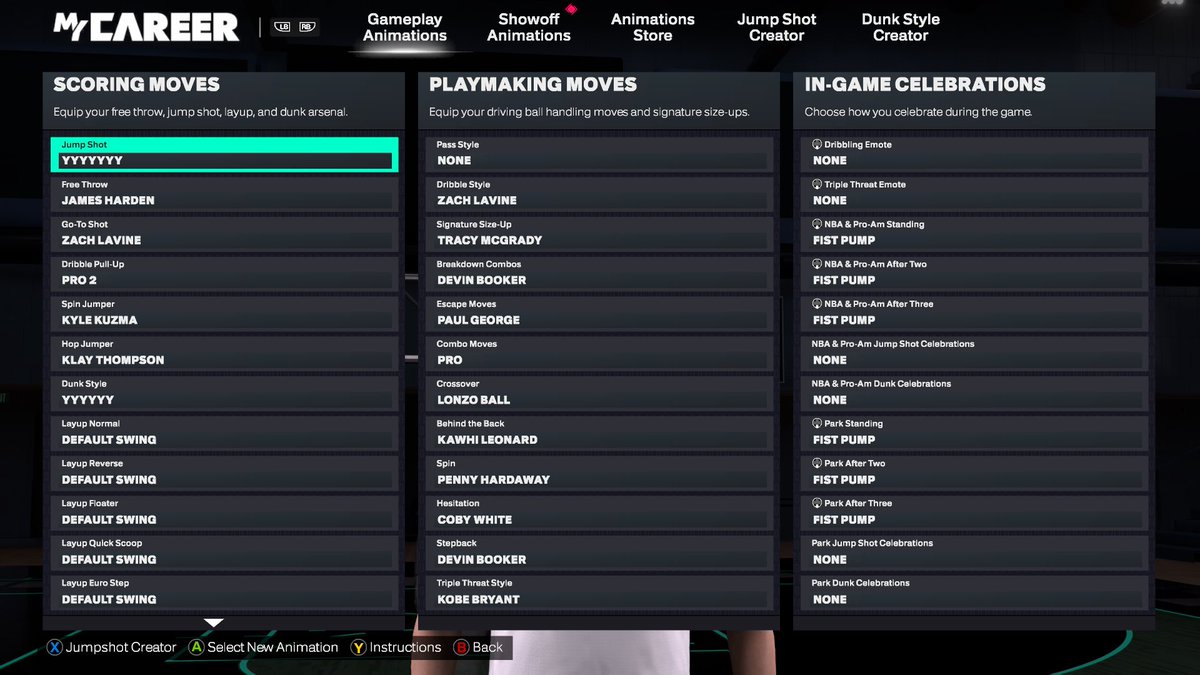Click the LB bumper icon
The image size is (1200, 675).
coord(282,27)
